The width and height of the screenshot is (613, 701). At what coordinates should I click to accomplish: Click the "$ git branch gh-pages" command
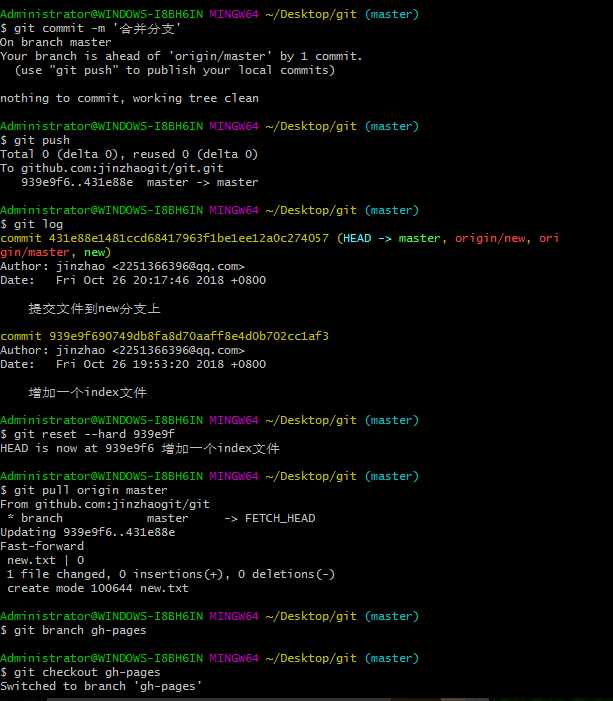coord(73,630)
